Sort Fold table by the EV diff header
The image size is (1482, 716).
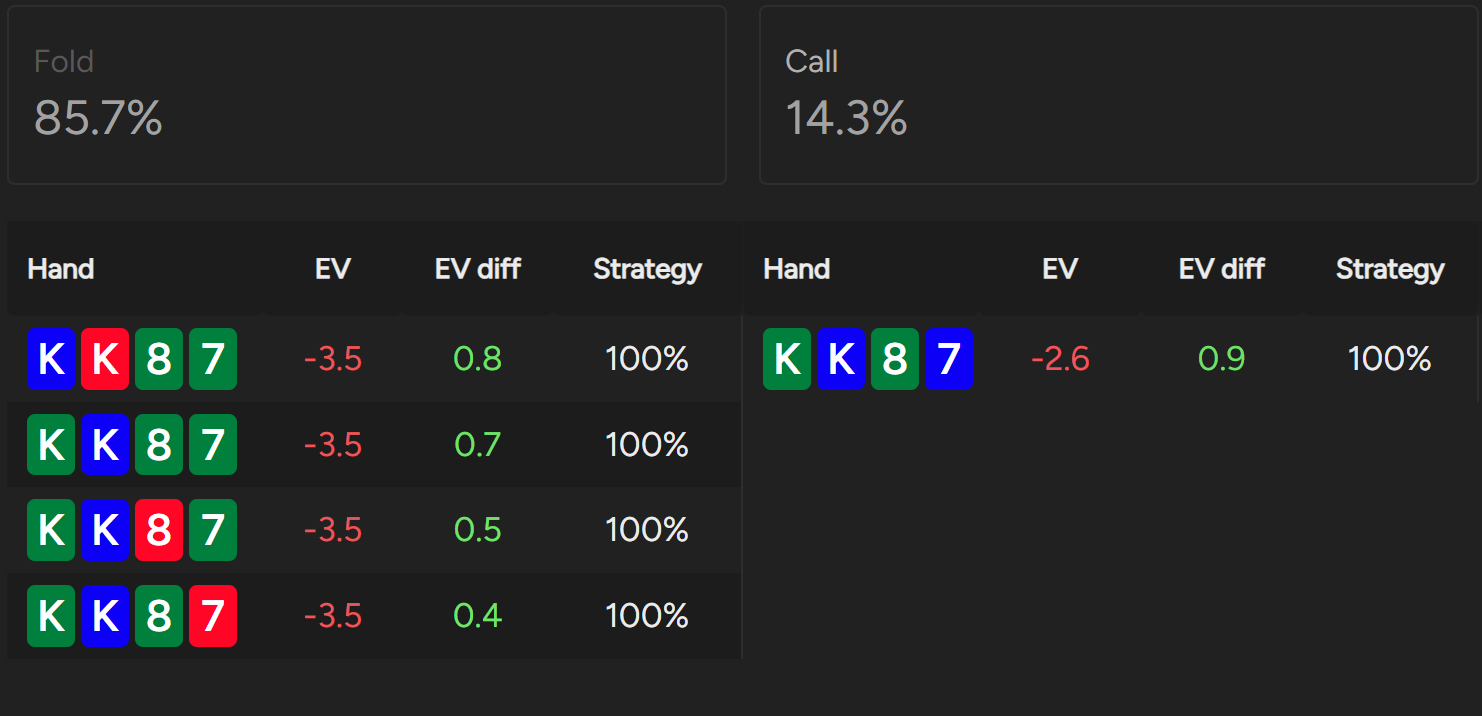click(x=478, y=269)
